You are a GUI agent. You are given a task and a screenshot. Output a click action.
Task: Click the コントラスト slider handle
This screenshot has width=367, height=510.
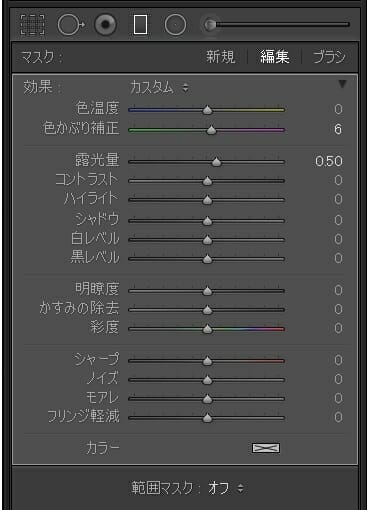[207, 181]
